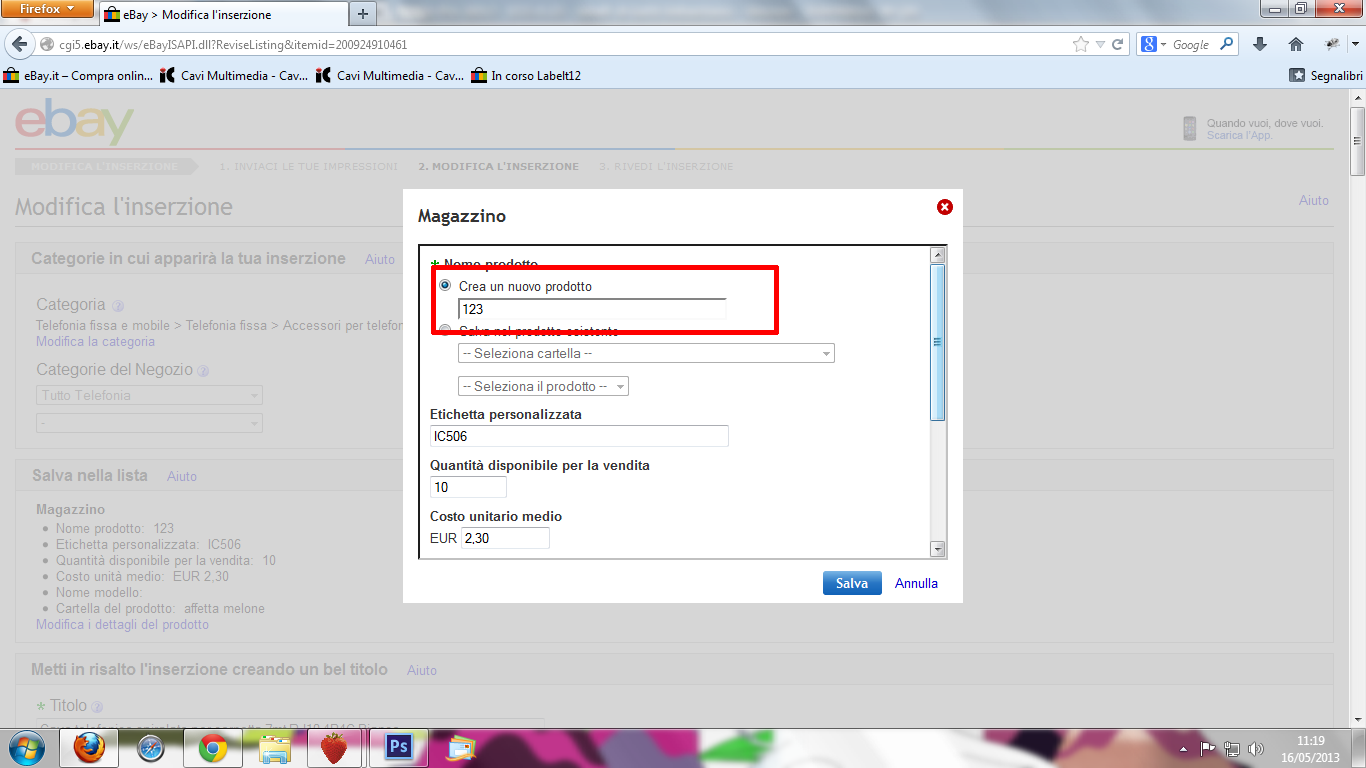The height and width of the screenshot is (768, 1366).
Task: Click Aiuto link beside 'Metti in risalto'
Action: click(x=422, y=670)
